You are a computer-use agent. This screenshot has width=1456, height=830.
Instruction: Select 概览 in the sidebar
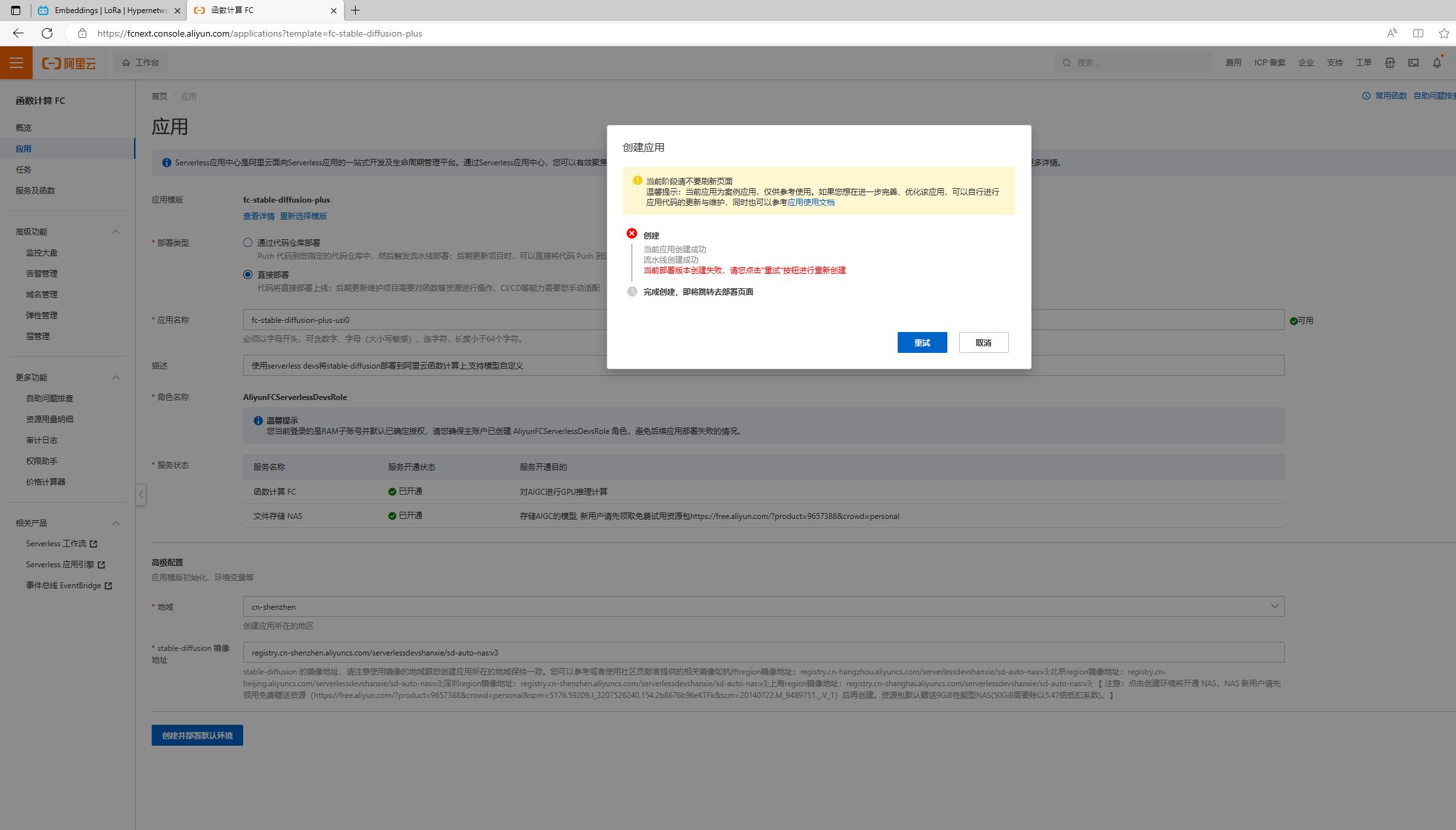(24, 128)
